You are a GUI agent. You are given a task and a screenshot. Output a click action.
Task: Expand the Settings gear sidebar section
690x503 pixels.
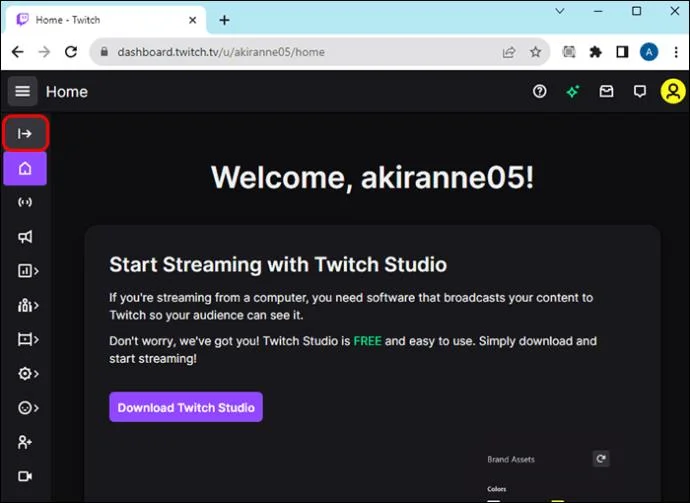pyautogui.click(x=28, y=374)
